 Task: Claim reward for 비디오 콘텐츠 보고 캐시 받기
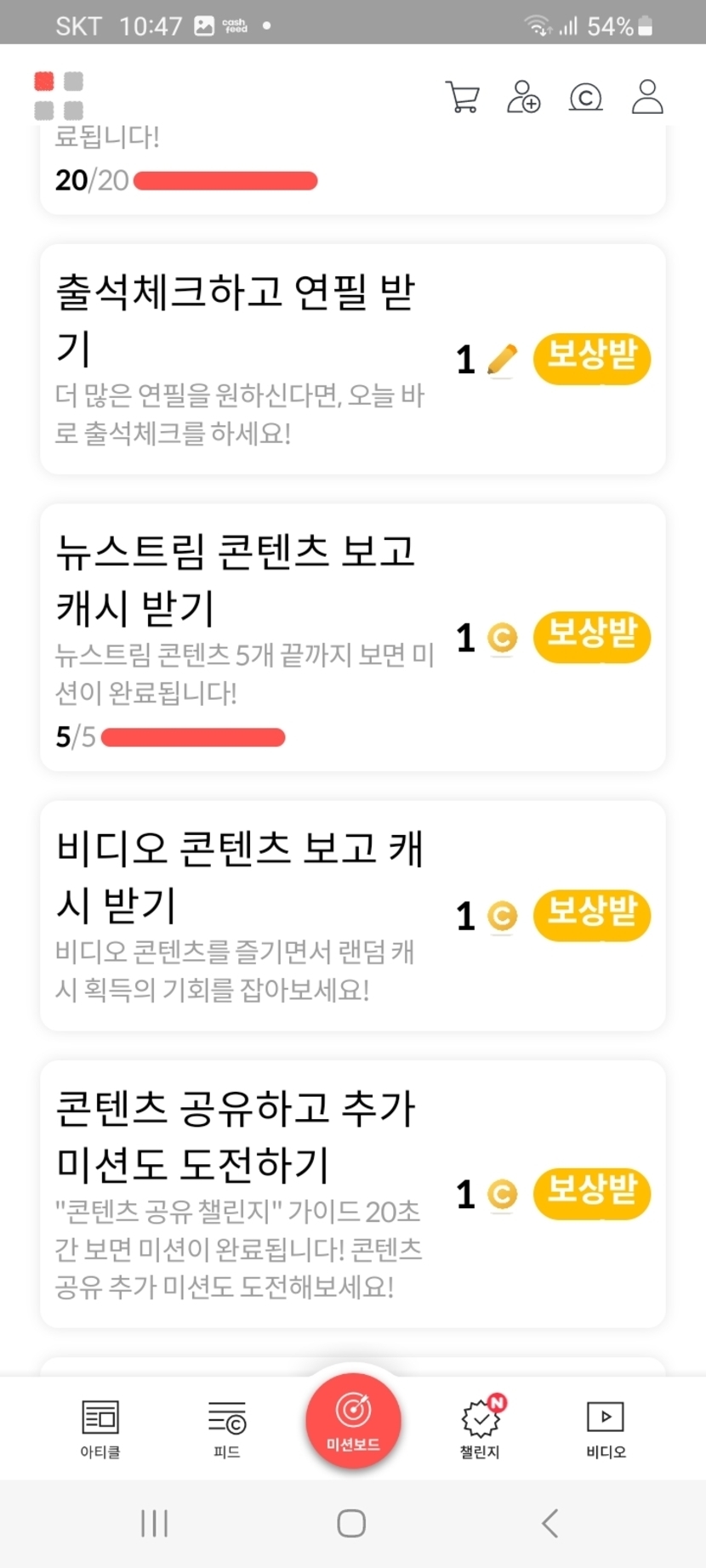pos(592,915)
